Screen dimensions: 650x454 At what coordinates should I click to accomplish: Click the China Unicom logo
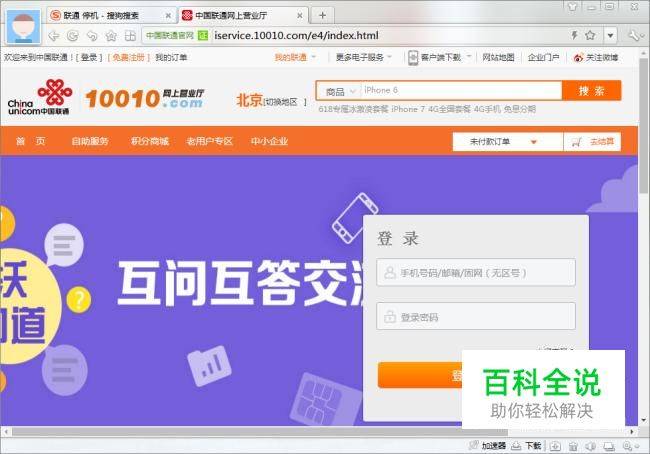coord(40,97)
